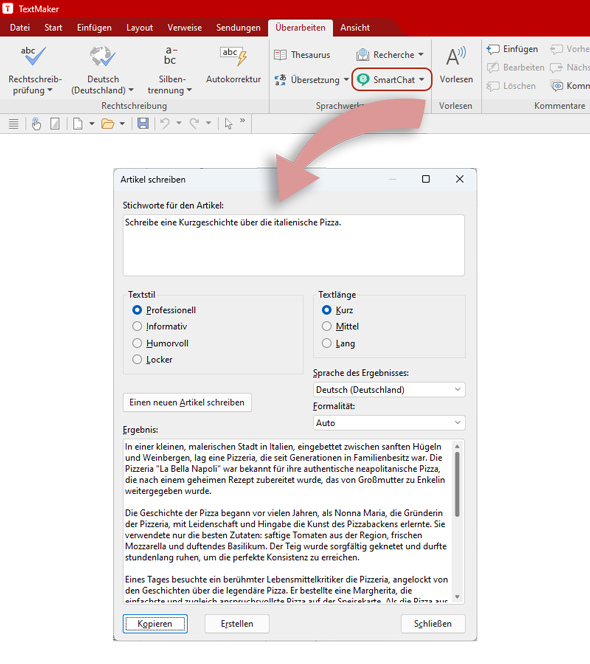The image size is (590, 664).
Task: Undo the last action
Action: [165, 123]
